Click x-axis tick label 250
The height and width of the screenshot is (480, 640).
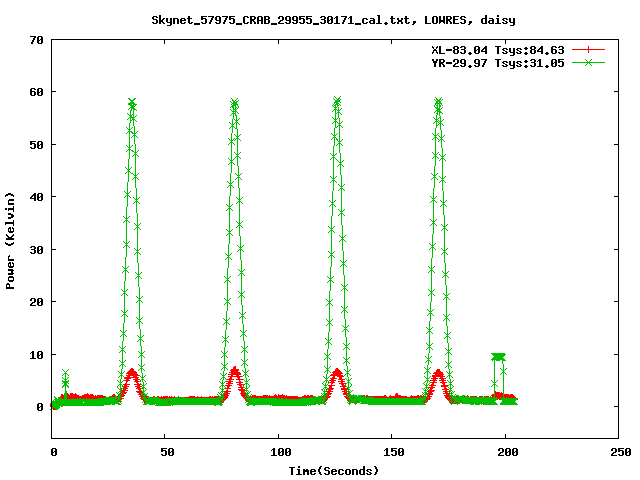[621, 452]
